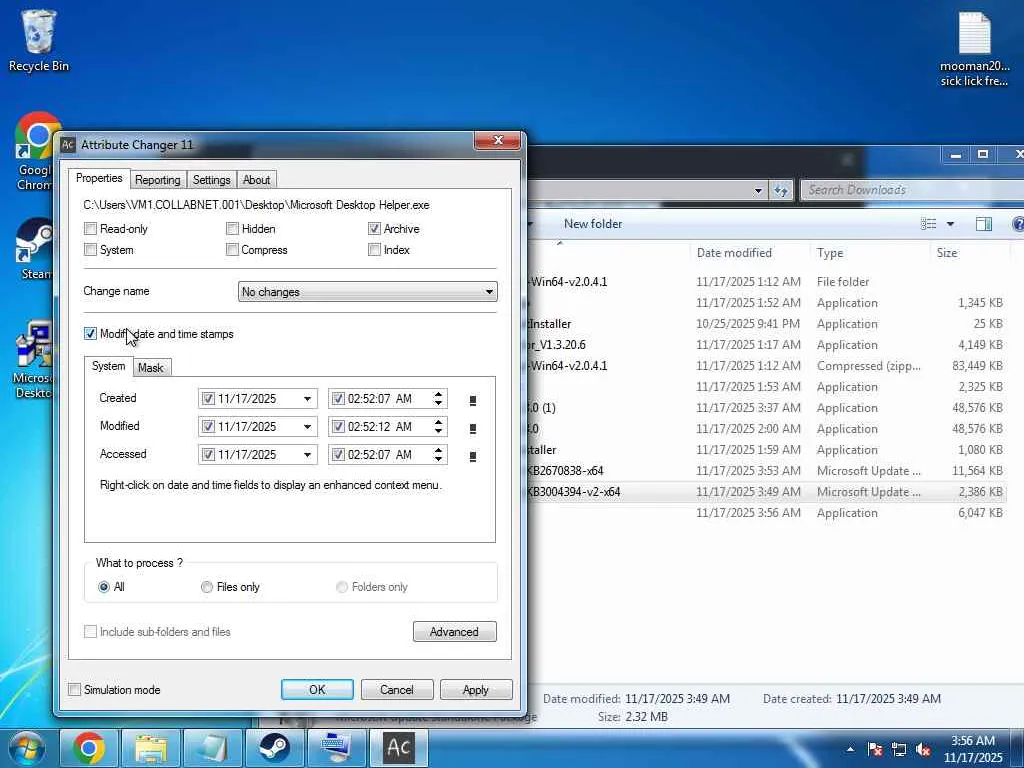Click the change view icon in Explorer
Image resolution: width=1024 pixels, height=768 pixels.
coord(928,224)
